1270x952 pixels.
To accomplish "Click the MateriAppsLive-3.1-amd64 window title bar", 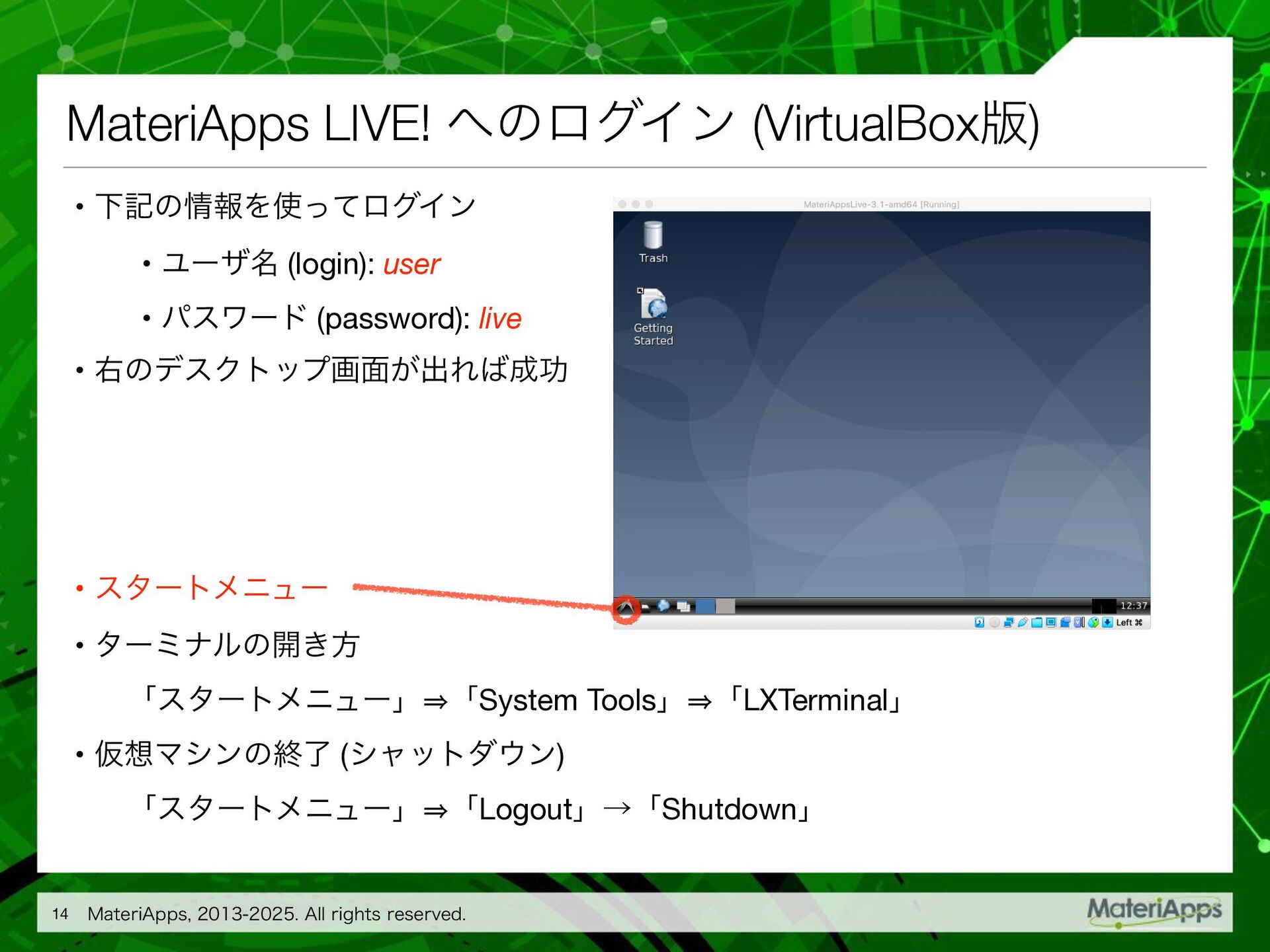I will coord(881,204).
